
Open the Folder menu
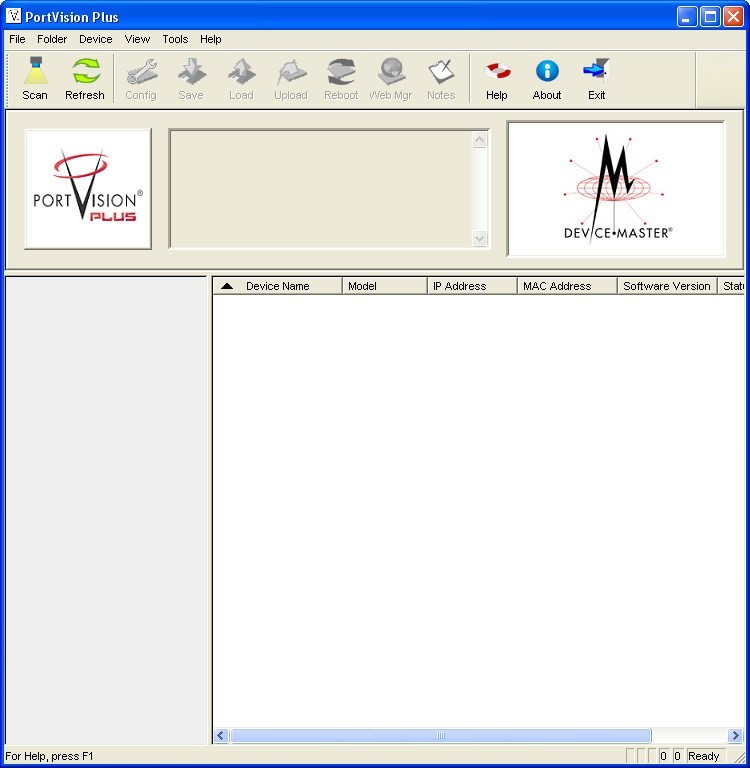point(52,39)
